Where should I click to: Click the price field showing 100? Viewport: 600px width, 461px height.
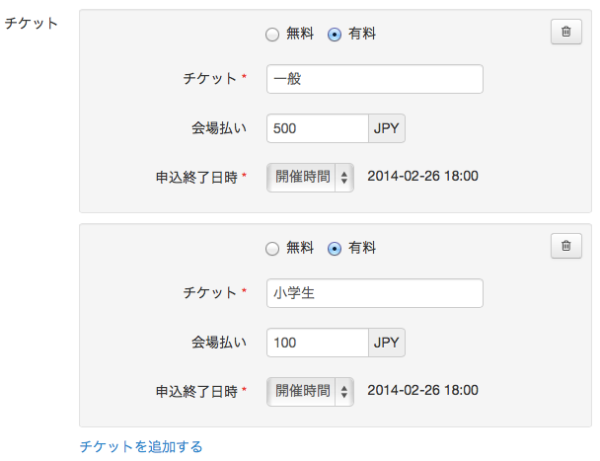[317, 343]
